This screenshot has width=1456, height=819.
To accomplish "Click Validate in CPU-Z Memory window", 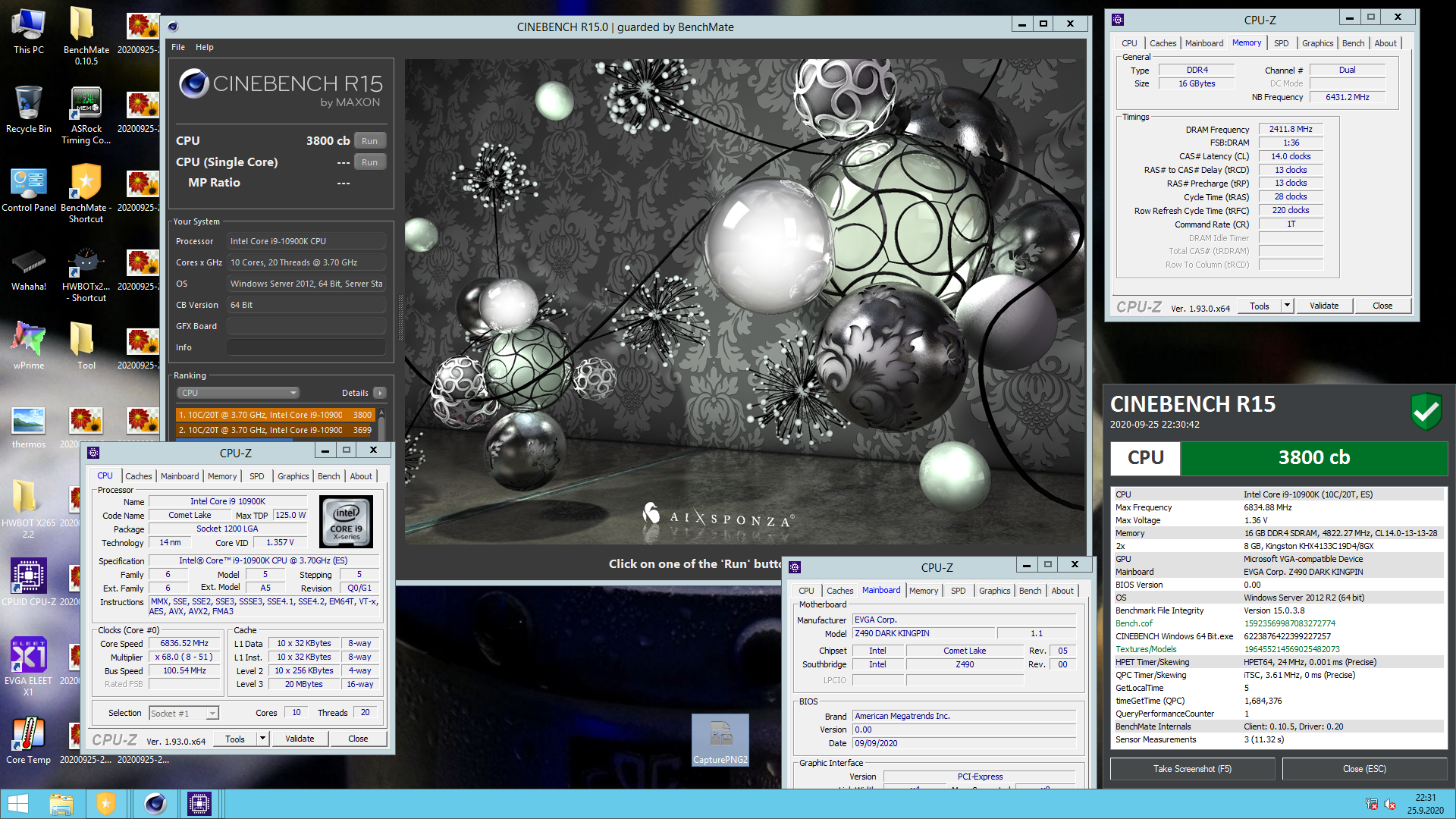I will (x=1324, y=306).
